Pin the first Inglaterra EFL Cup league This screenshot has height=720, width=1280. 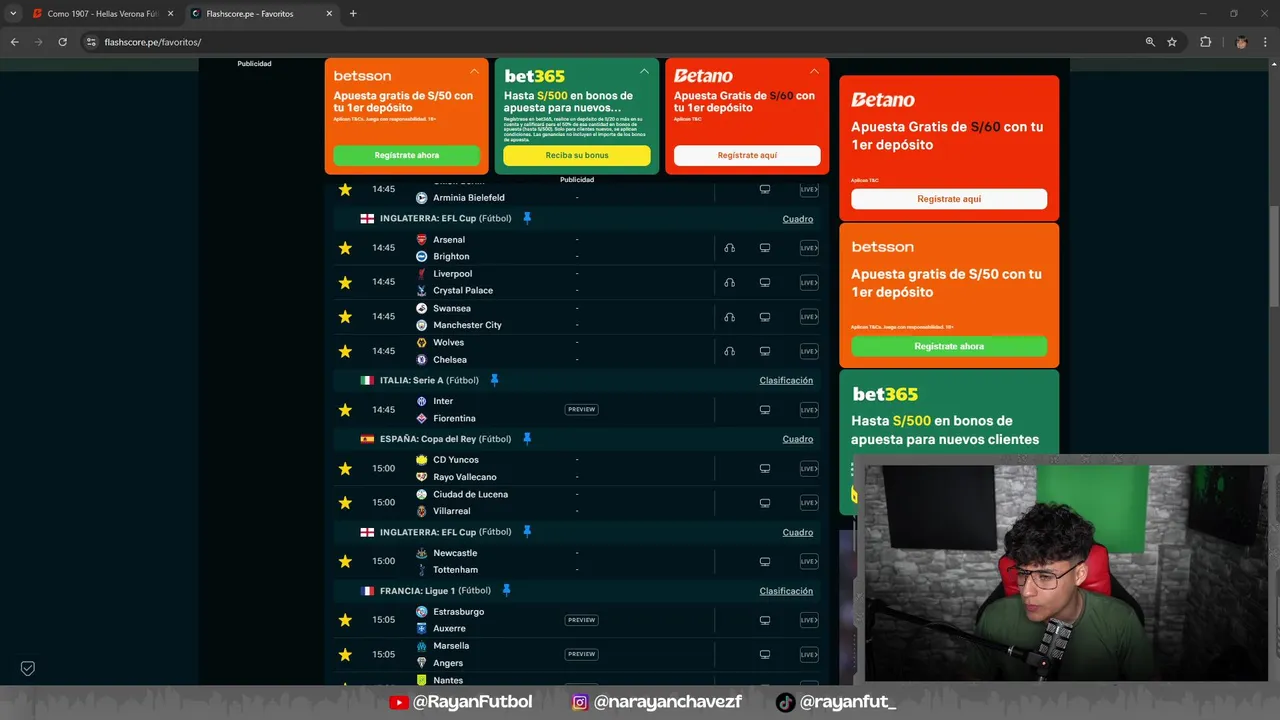(x=527, y=218)
